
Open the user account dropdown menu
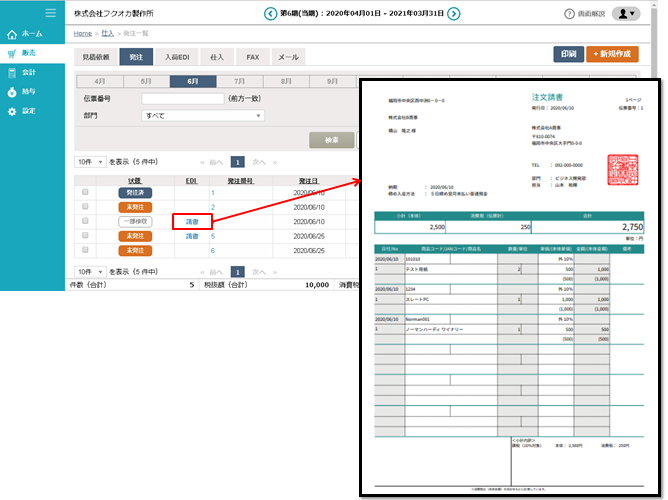pyautogui.click(x=626, y=13)
